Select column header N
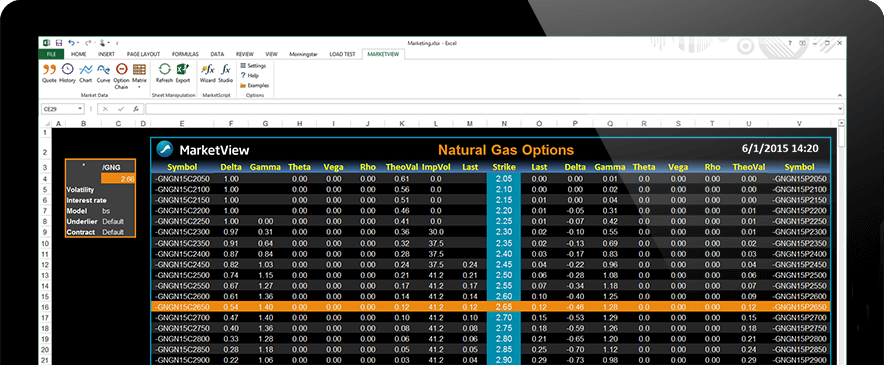 click(503, 124)
